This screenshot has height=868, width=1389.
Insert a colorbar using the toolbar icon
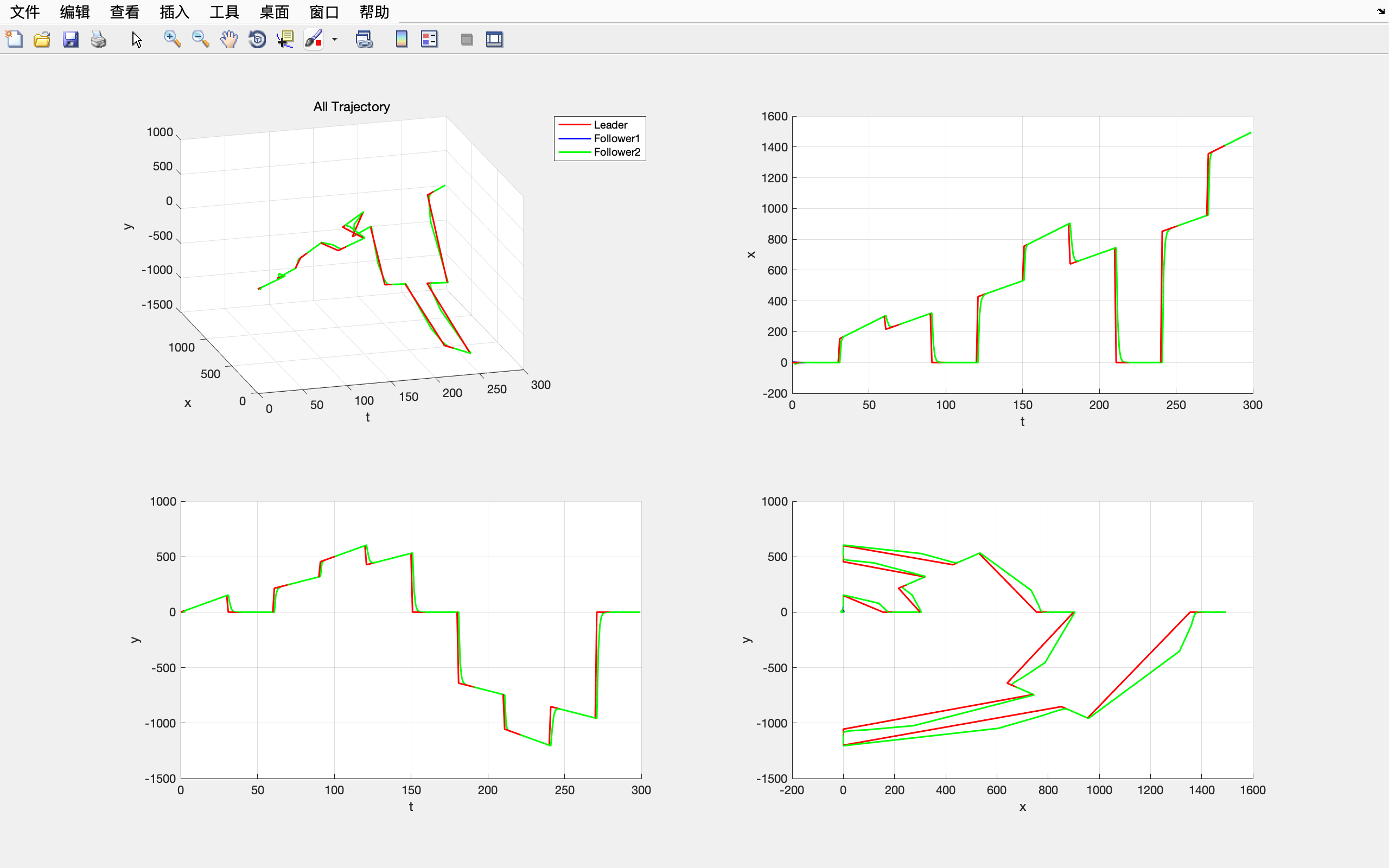(x=402, y=39)
